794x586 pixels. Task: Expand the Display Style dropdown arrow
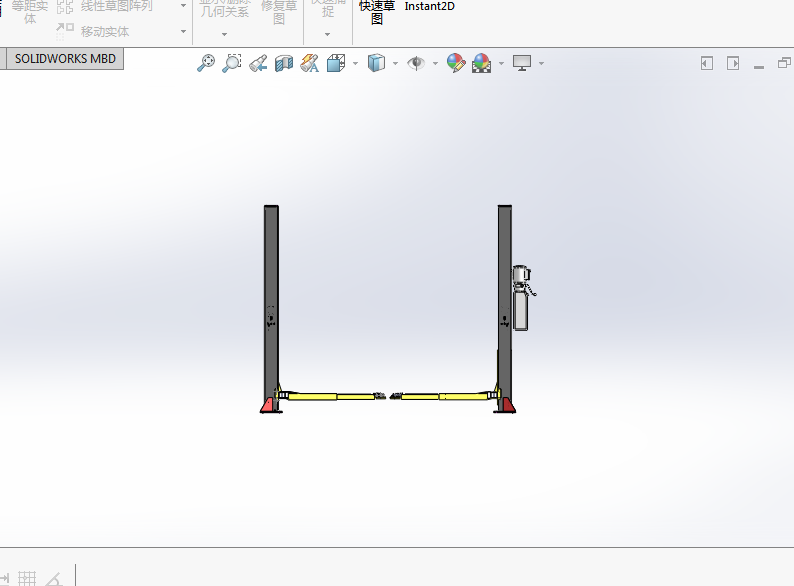pos(395,64)
